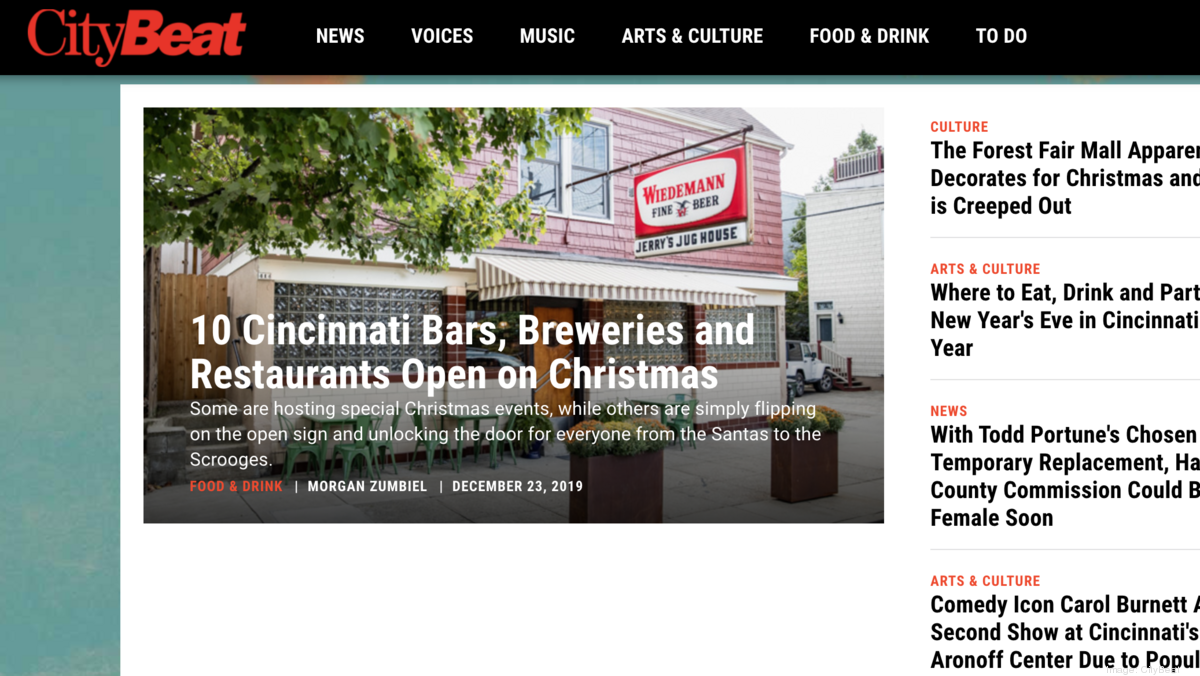The image size is (1200, 676).
Task: Click the FOOD & DRINK category tag under the headline
Action: click(236, 486)
